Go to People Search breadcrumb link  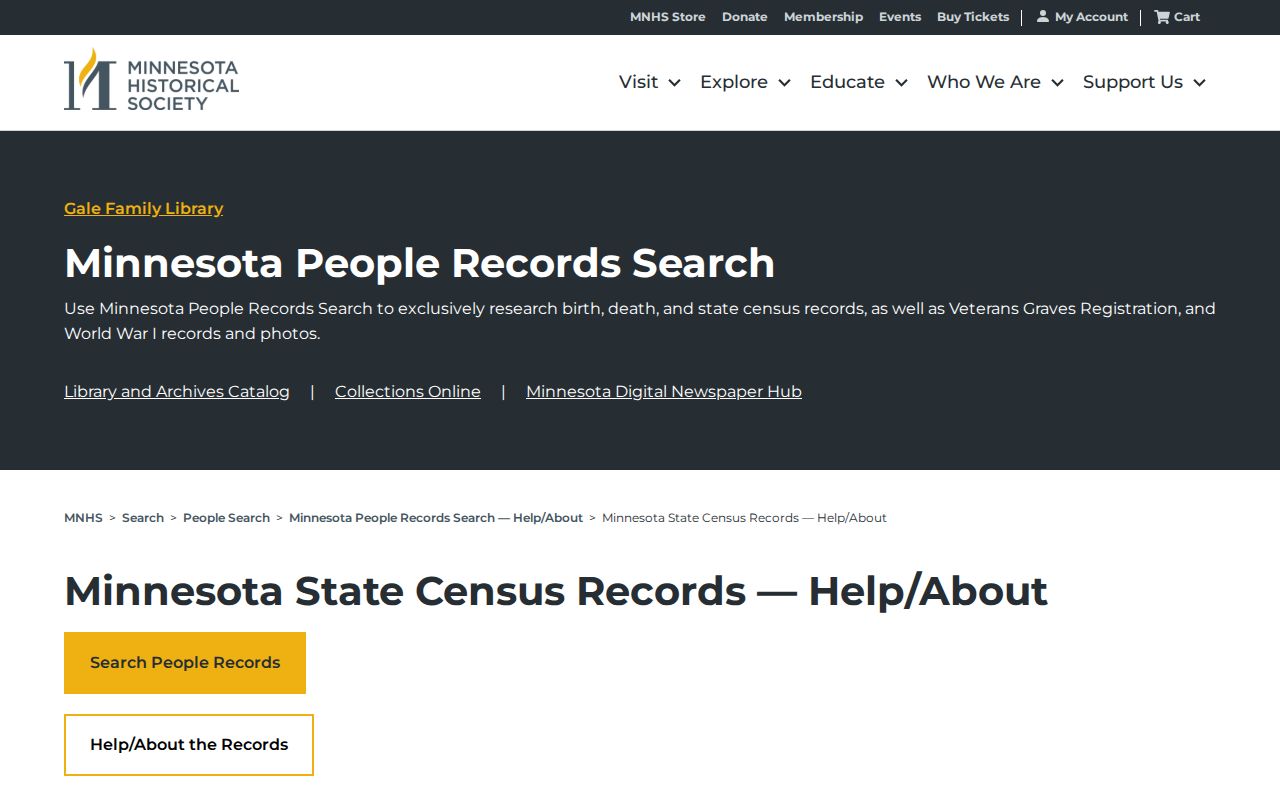pos(226,518)
